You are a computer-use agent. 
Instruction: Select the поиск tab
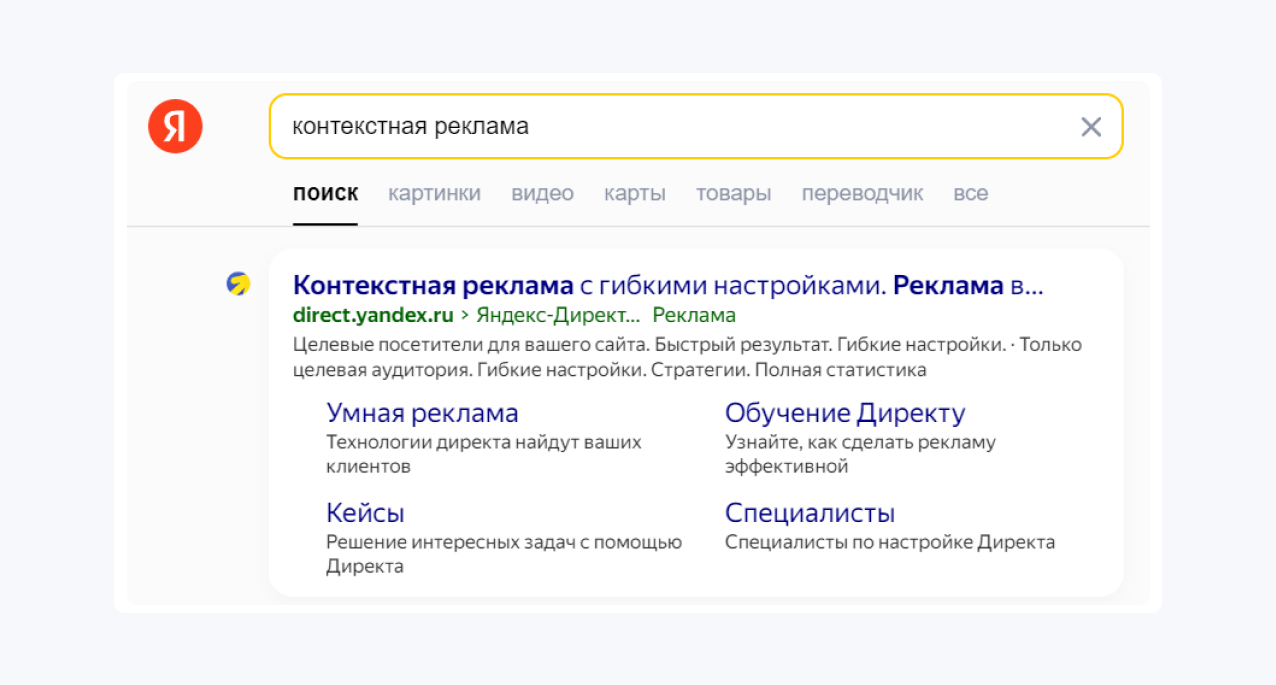tap(326, 193)
